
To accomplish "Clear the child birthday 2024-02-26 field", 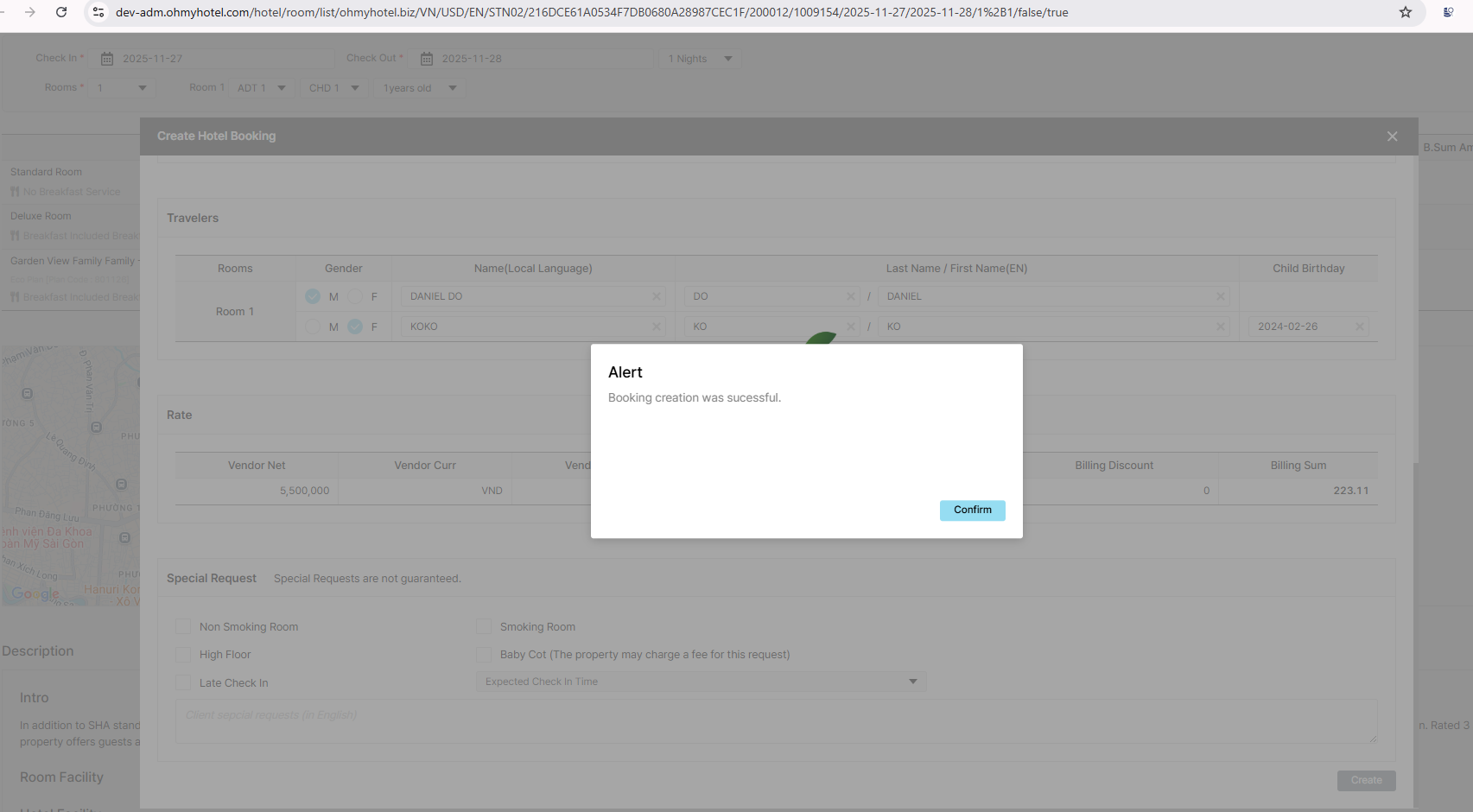I will tap(1360, 327).
